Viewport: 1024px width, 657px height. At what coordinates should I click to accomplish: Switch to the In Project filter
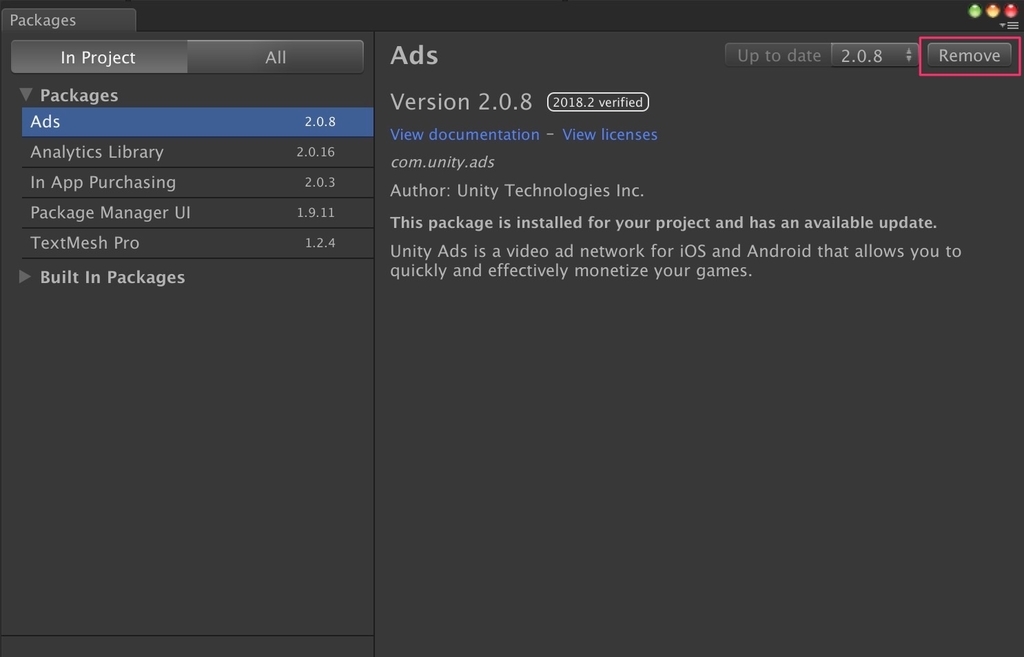tap(99, 57)
